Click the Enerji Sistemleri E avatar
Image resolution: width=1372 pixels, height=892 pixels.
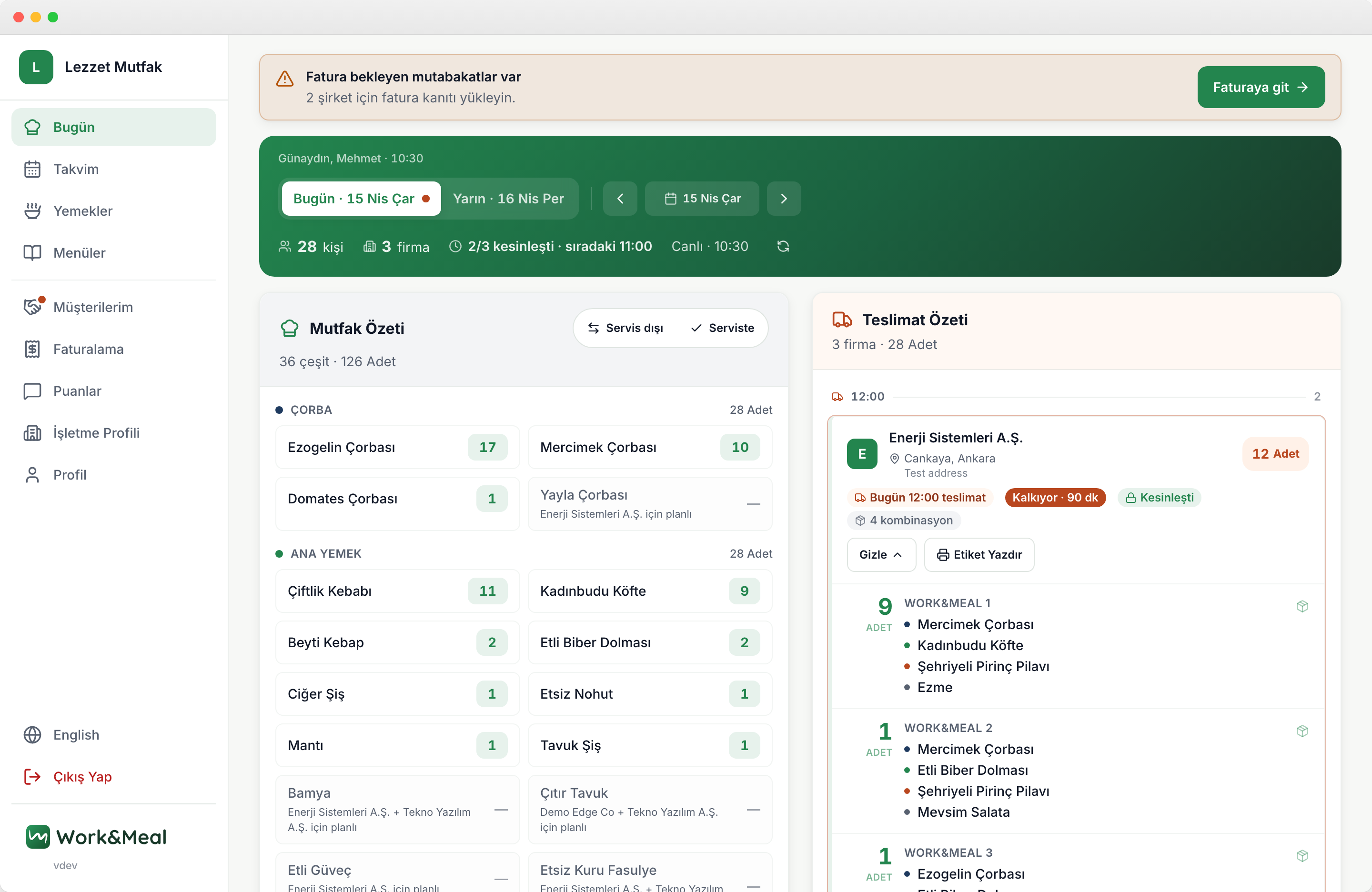pyautogui.click(x=862, y=454)
